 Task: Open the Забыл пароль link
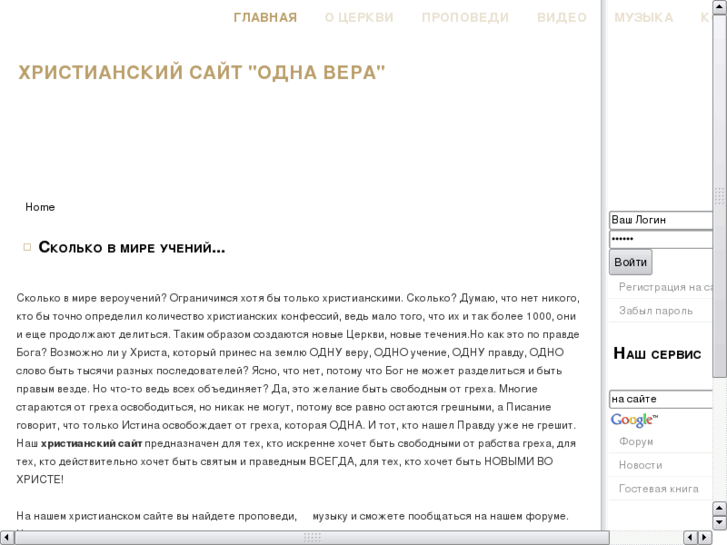coord(656,311)
